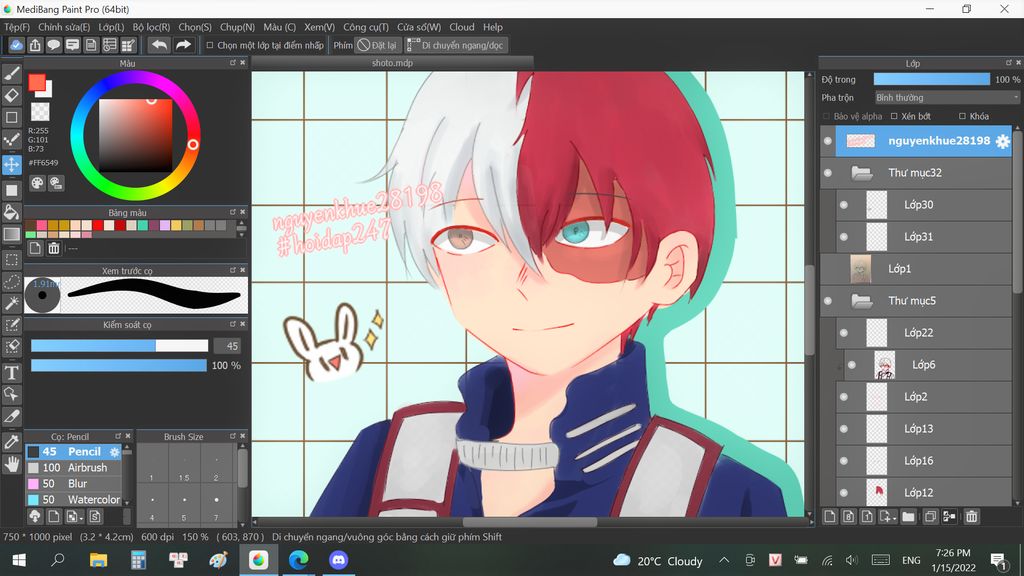Hide layer Lớp13
The height and width of the screenshot is (576, 1024).
[844, 429]
